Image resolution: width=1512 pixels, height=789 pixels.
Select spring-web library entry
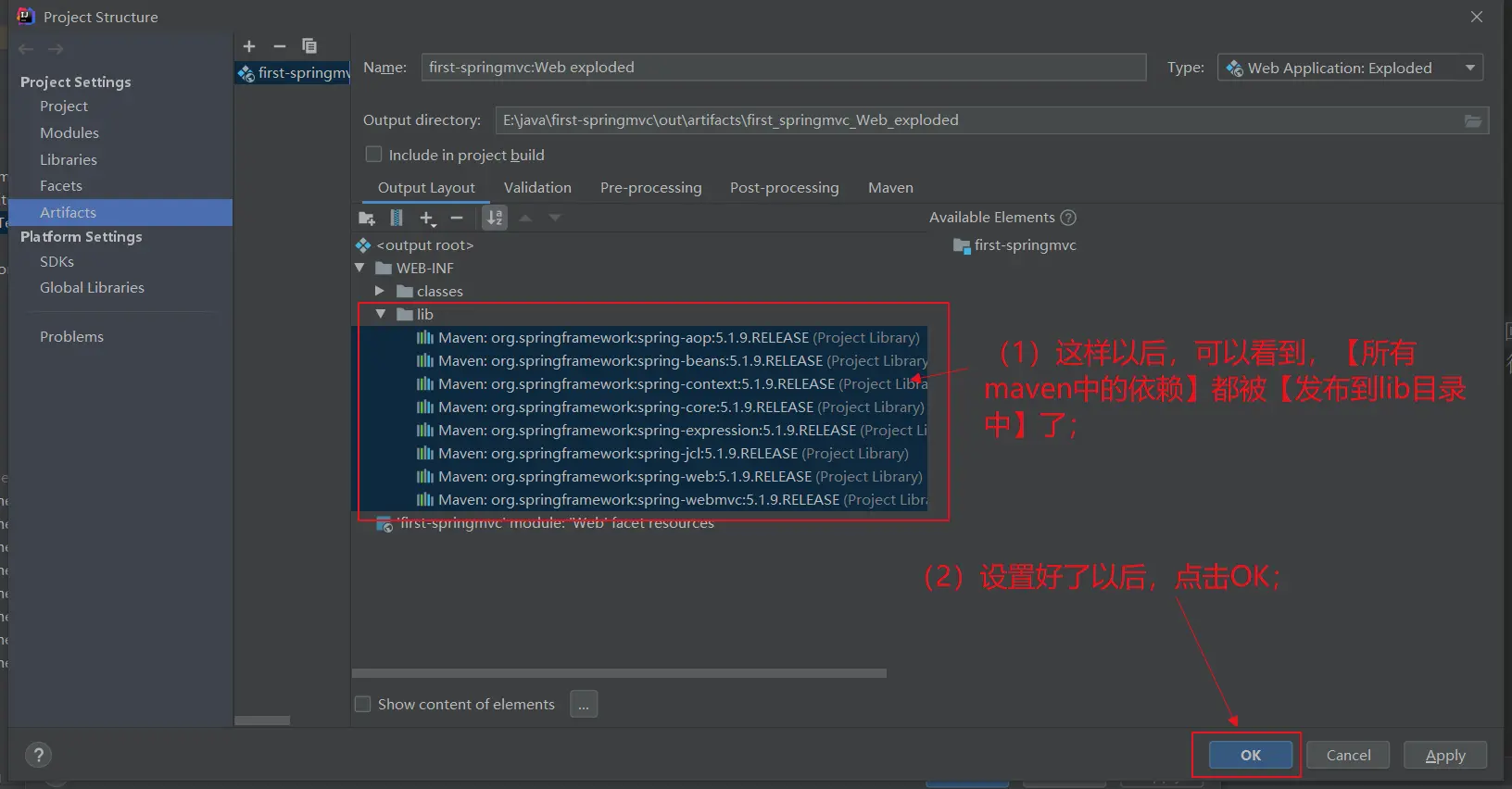[669, 477]
